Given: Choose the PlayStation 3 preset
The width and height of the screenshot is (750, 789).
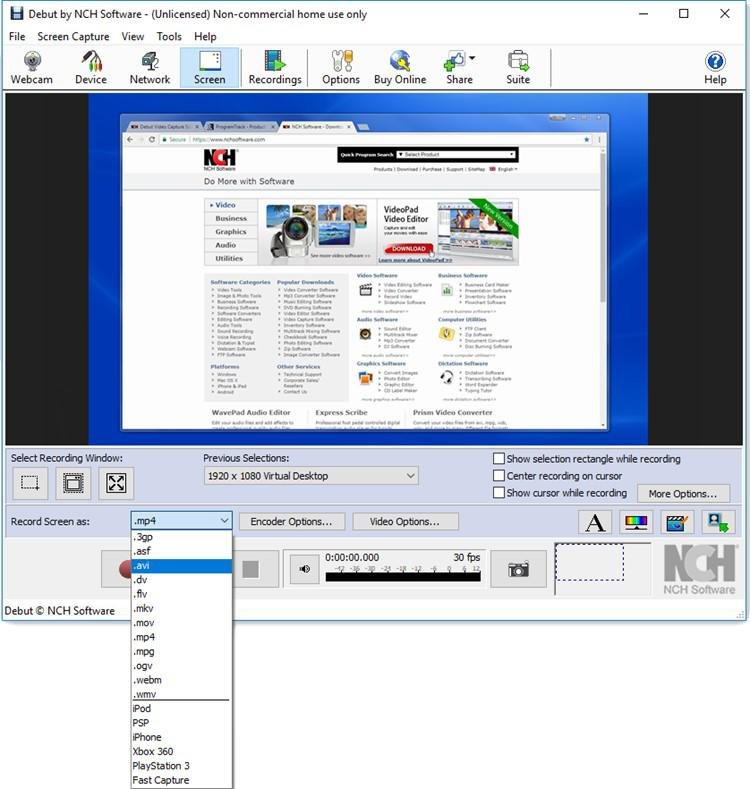Looking at the screenshot, I should pos(181,766).
